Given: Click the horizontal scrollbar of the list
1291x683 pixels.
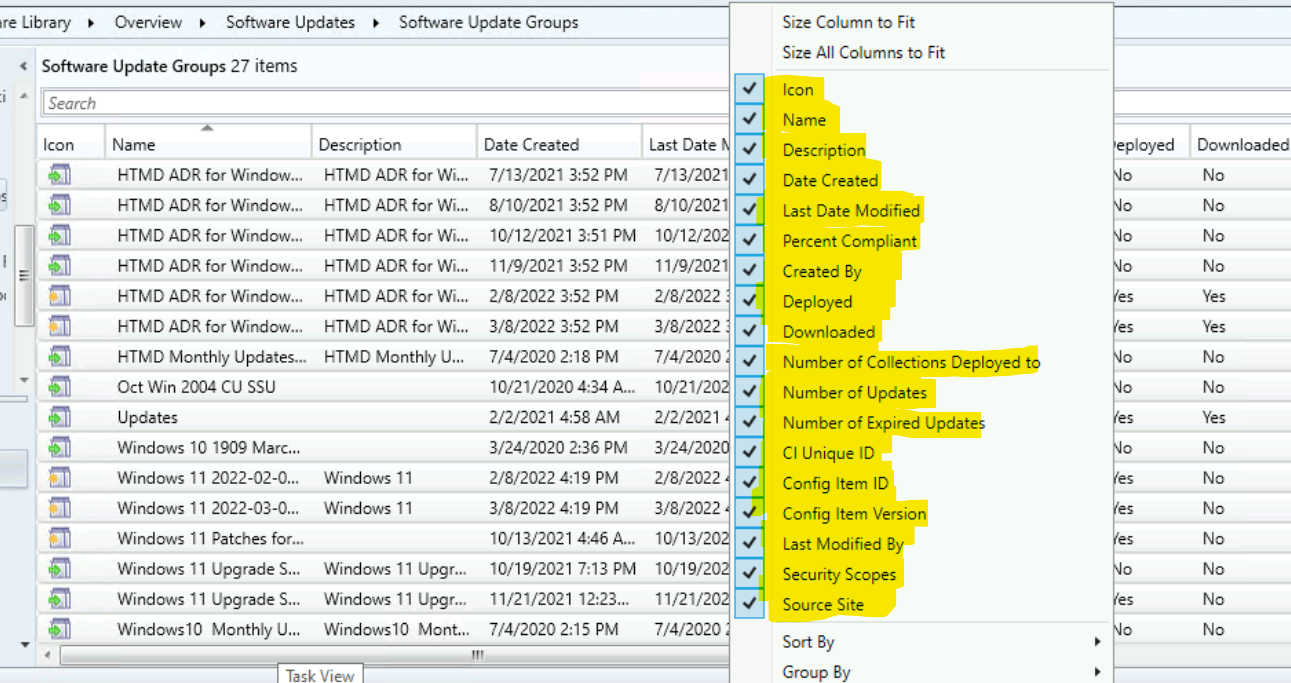Looking at the screenshot, I should click(396, 655).
